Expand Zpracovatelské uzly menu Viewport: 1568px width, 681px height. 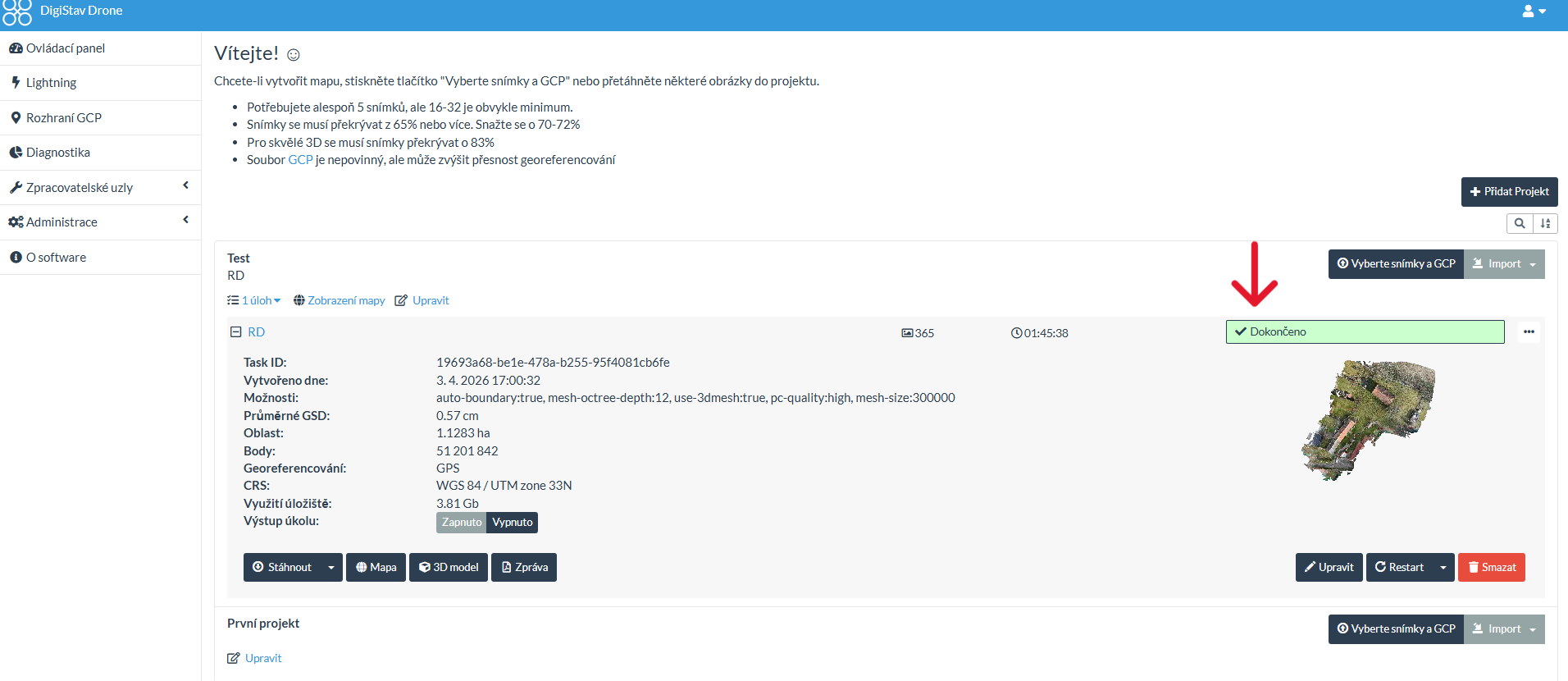tap(100, 187)
